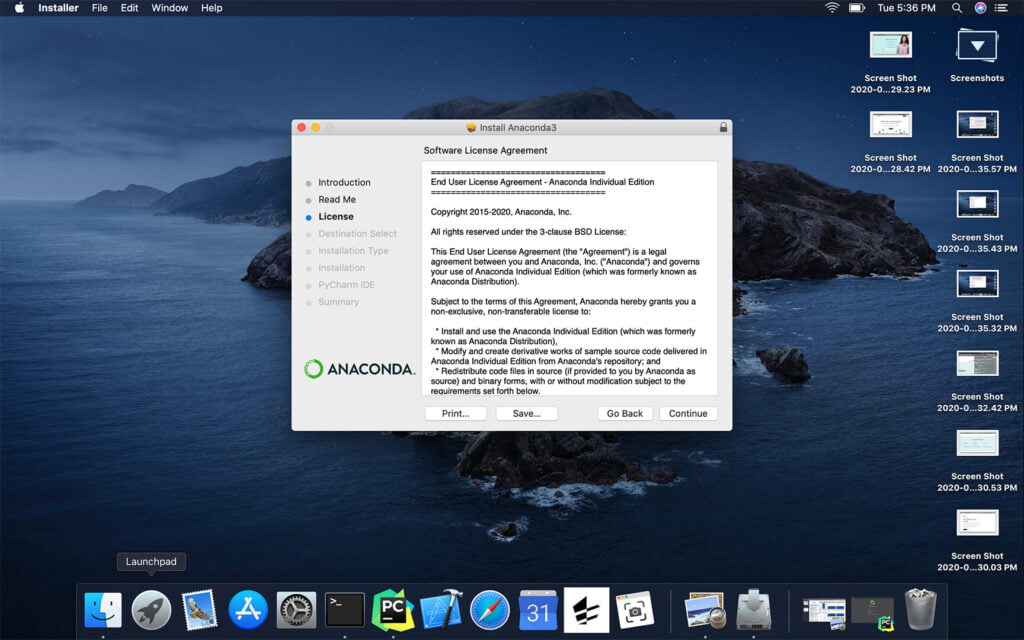
Task: Open the Help menu
Action: [x=212, y=8]
